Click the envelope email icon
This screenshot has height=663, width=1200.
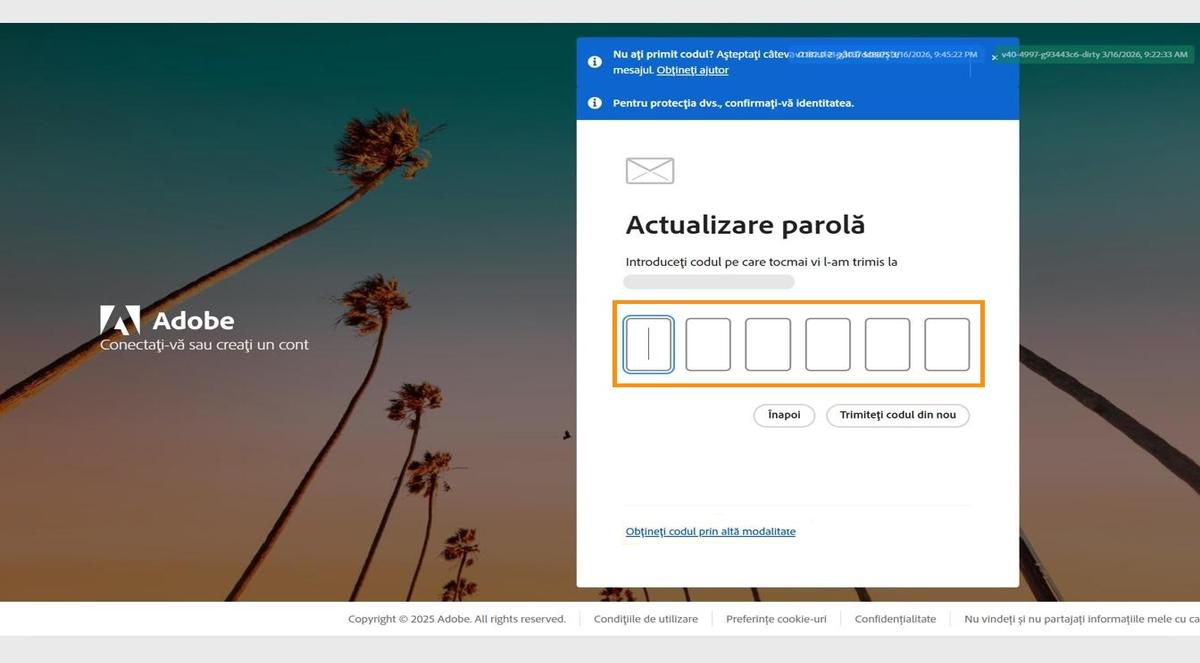(649, 170)
